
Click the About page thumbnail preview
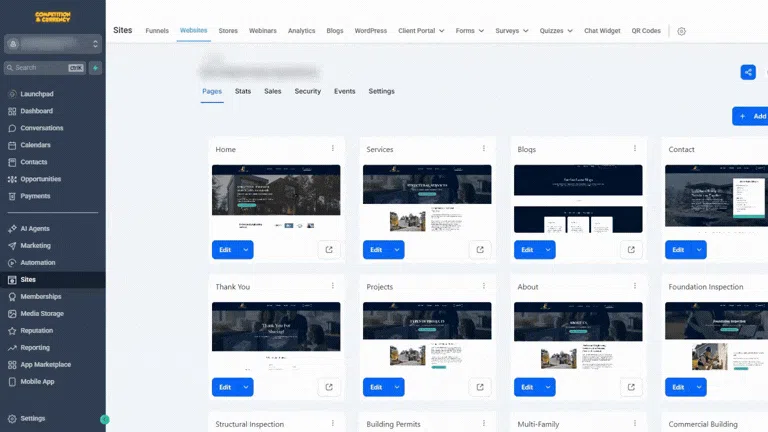pyautogui.click(x=578, y=336)
